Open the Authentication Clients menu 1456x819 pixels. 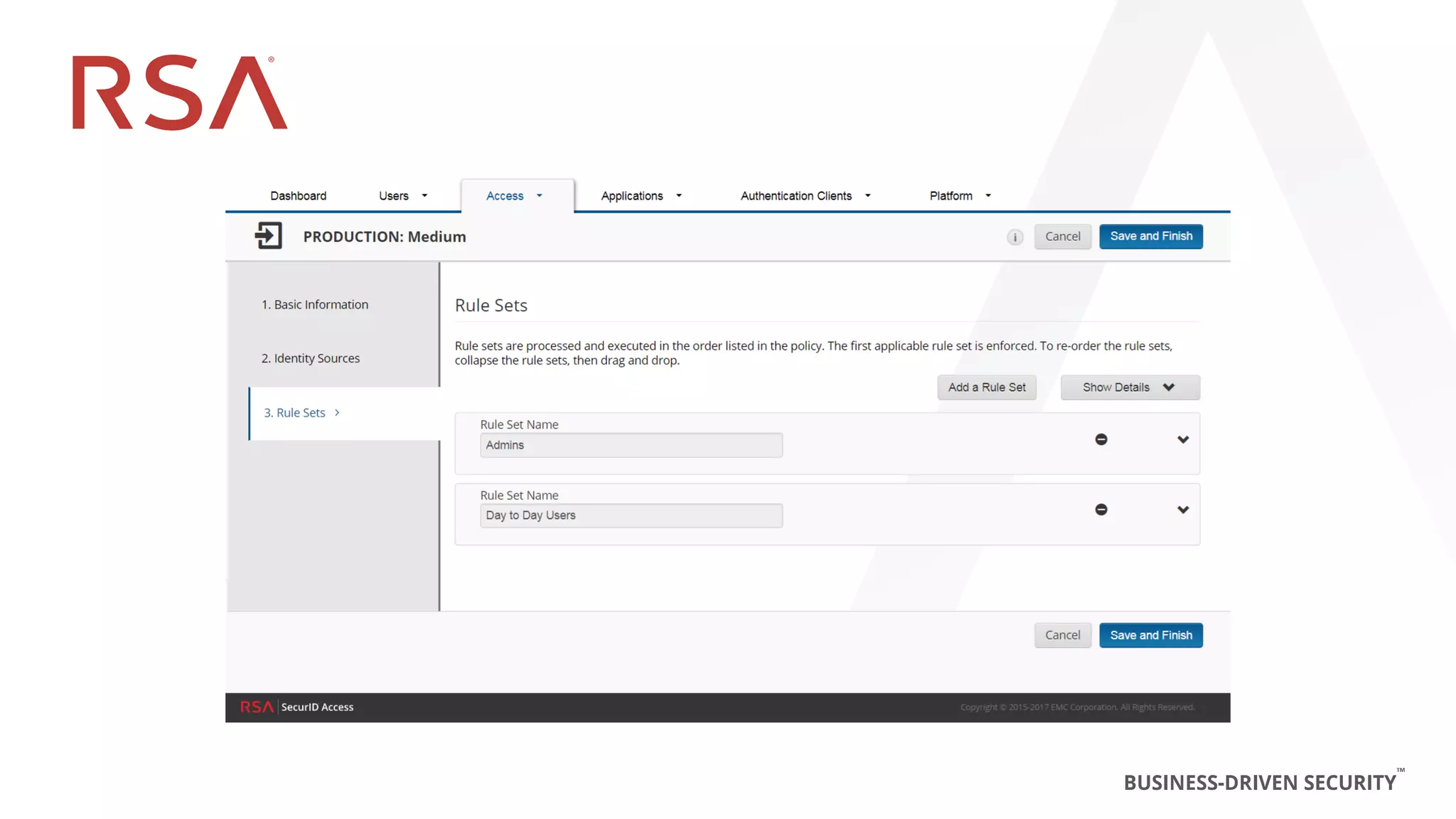coord(805,196)
